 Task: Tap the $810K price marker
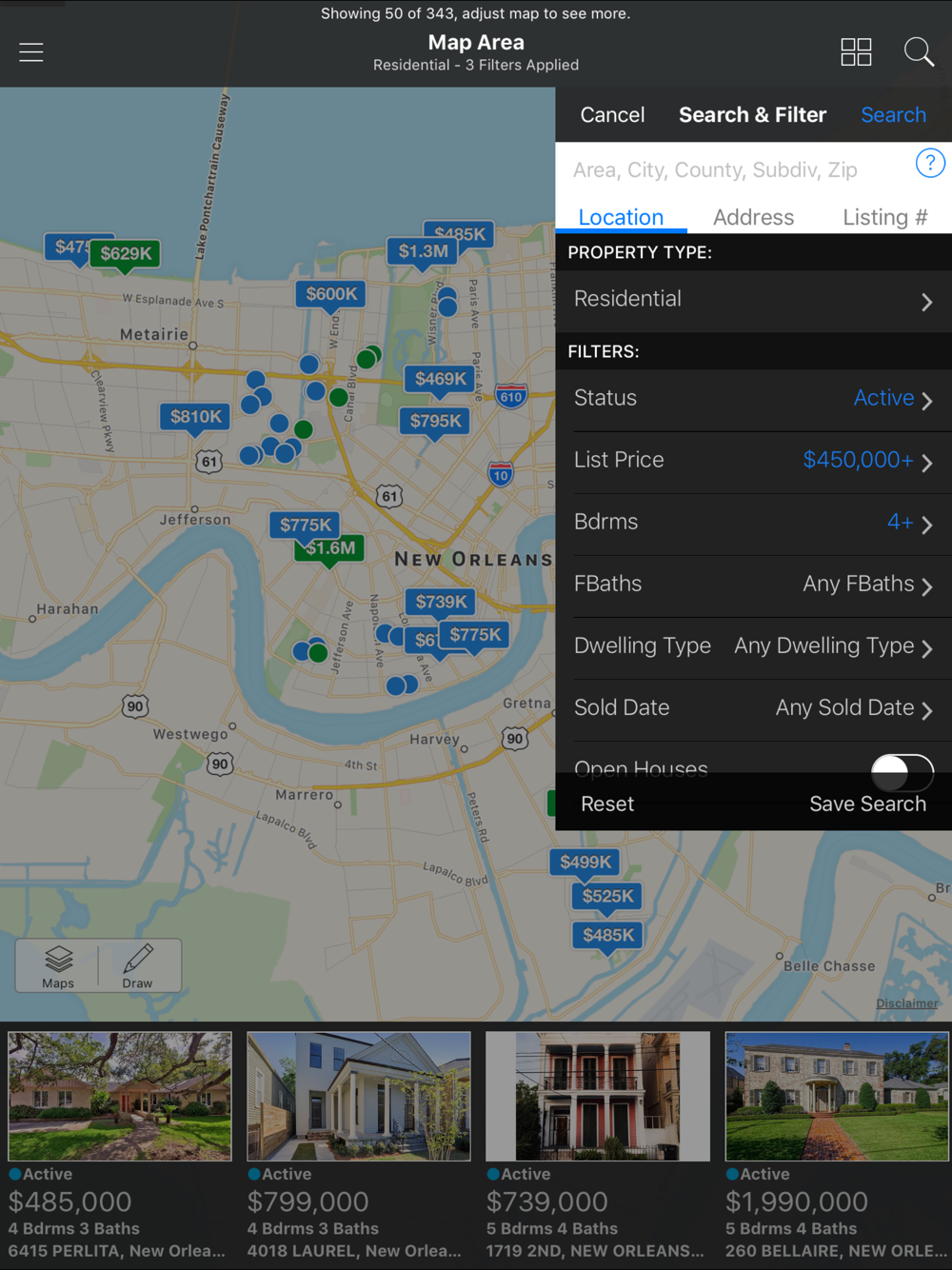point(195,417)
